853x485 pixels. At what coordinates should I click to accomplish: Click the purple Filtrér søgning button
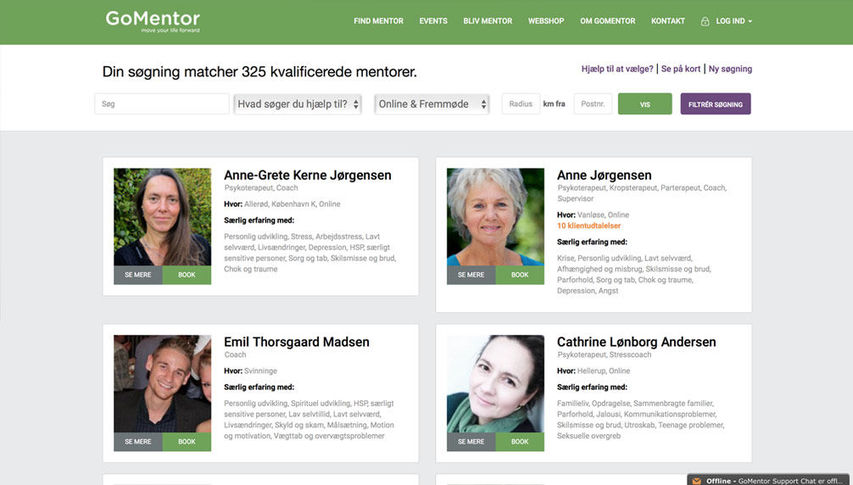tap(715, 104)
